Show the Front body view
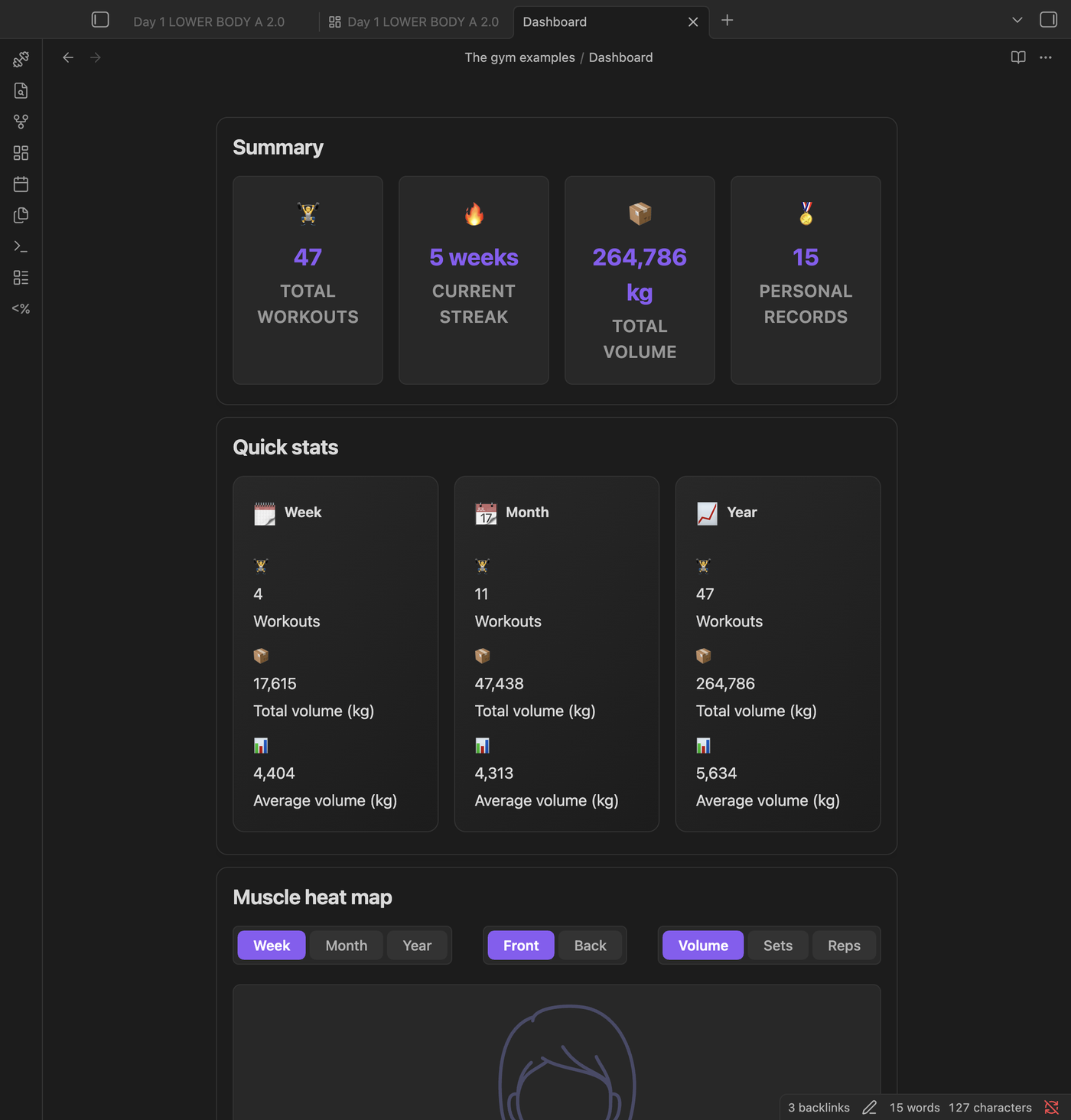Screen dimensions: 1071x1120 [x=521, y=946]
